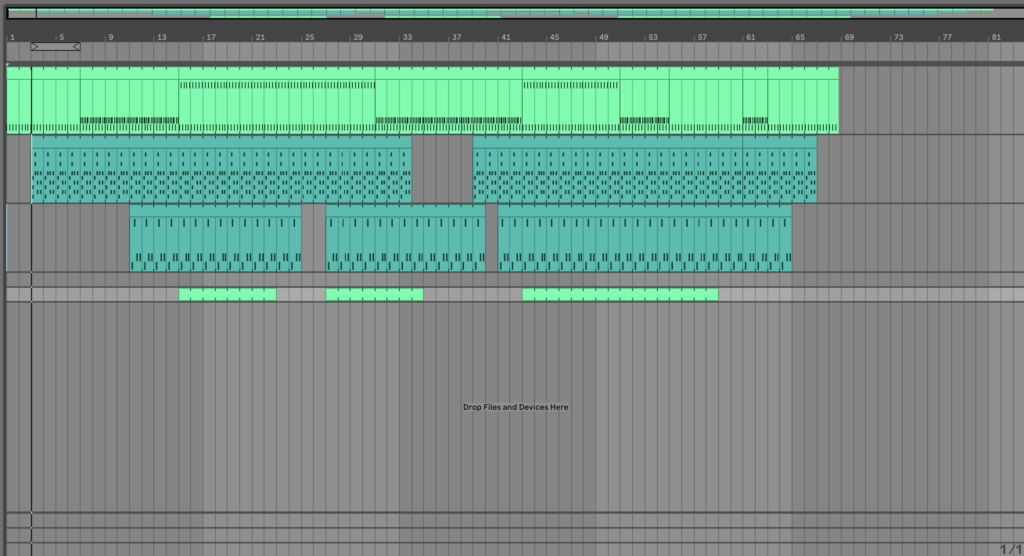Click the loop brace start handle
Viewport: 1024px width, 556px height.
(35, 46)
